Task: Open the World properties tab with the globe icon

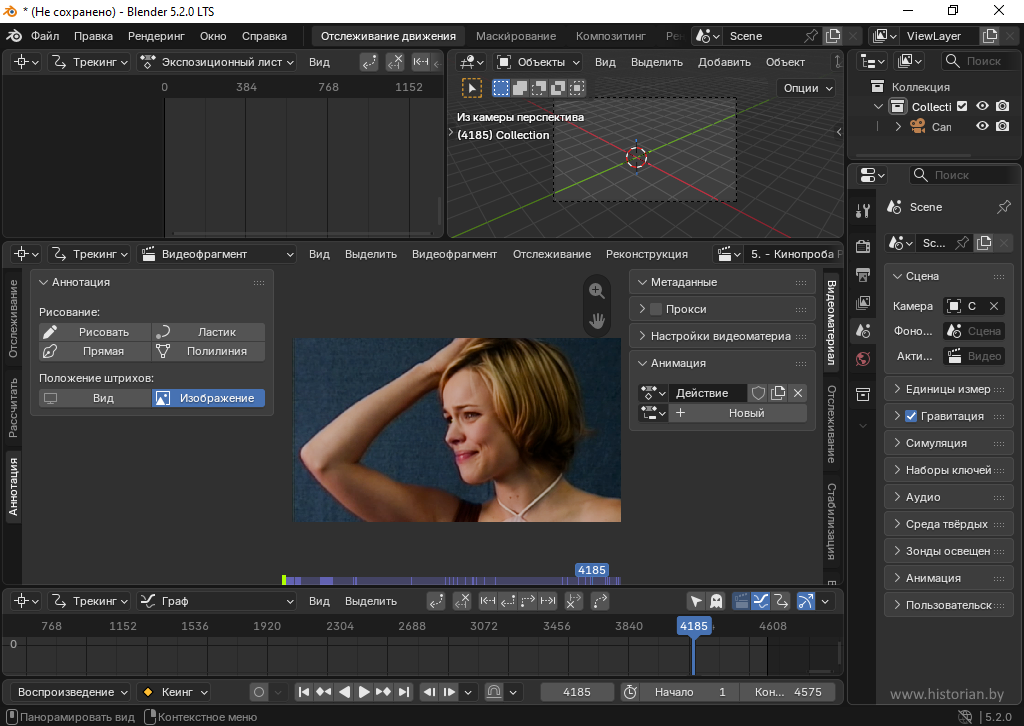Action: 863,358
